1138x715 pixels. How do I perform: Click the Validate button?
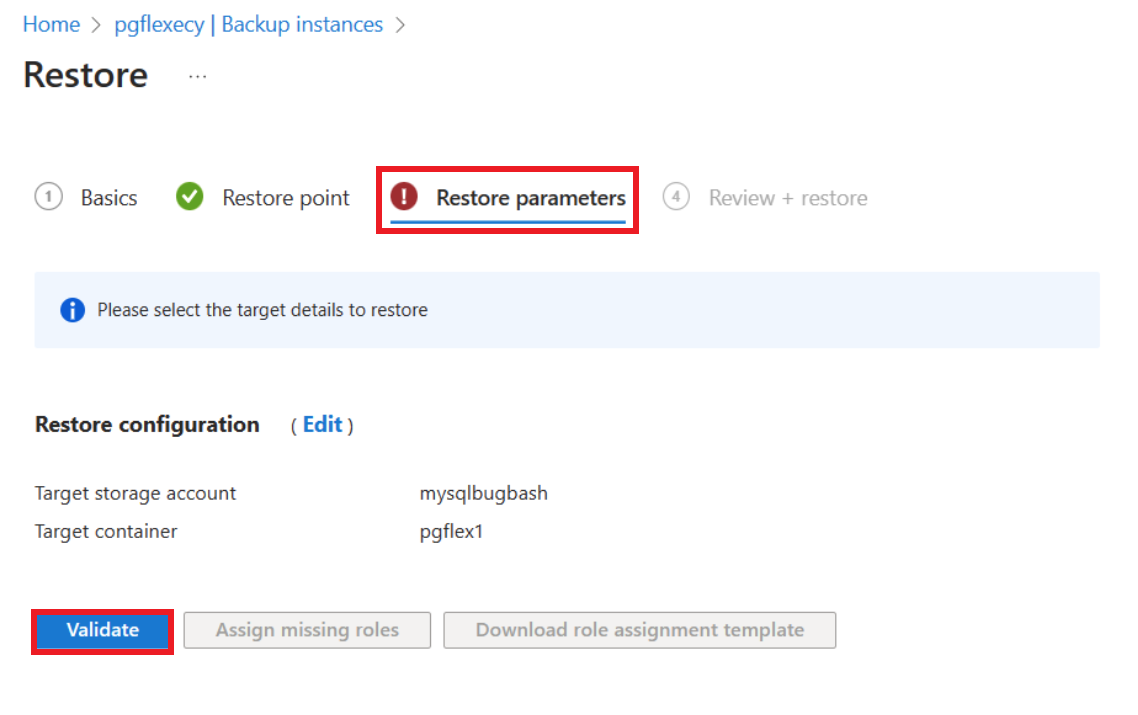pos(102,630)
